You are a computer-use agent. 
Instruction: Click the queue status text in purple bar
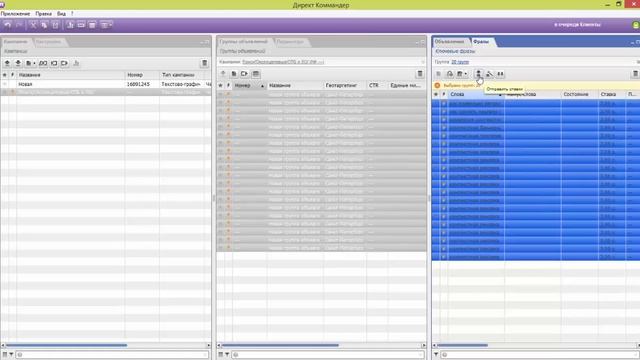(x=577, y=25)
